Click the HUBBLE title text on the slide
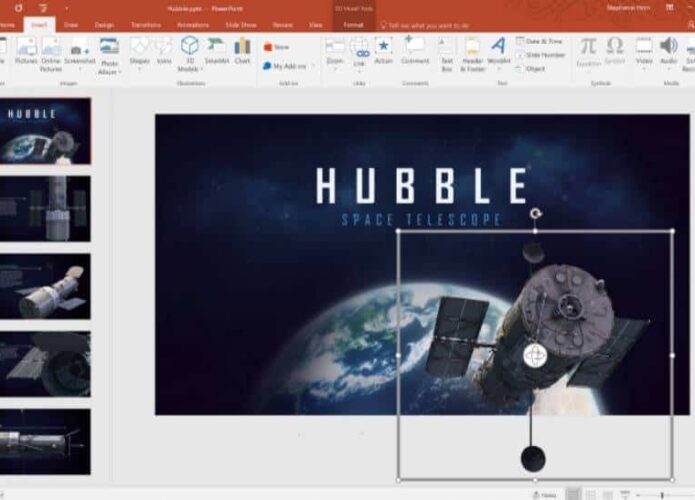The height and width of the screenshot is (500, 695). click(x=422, y=186)
